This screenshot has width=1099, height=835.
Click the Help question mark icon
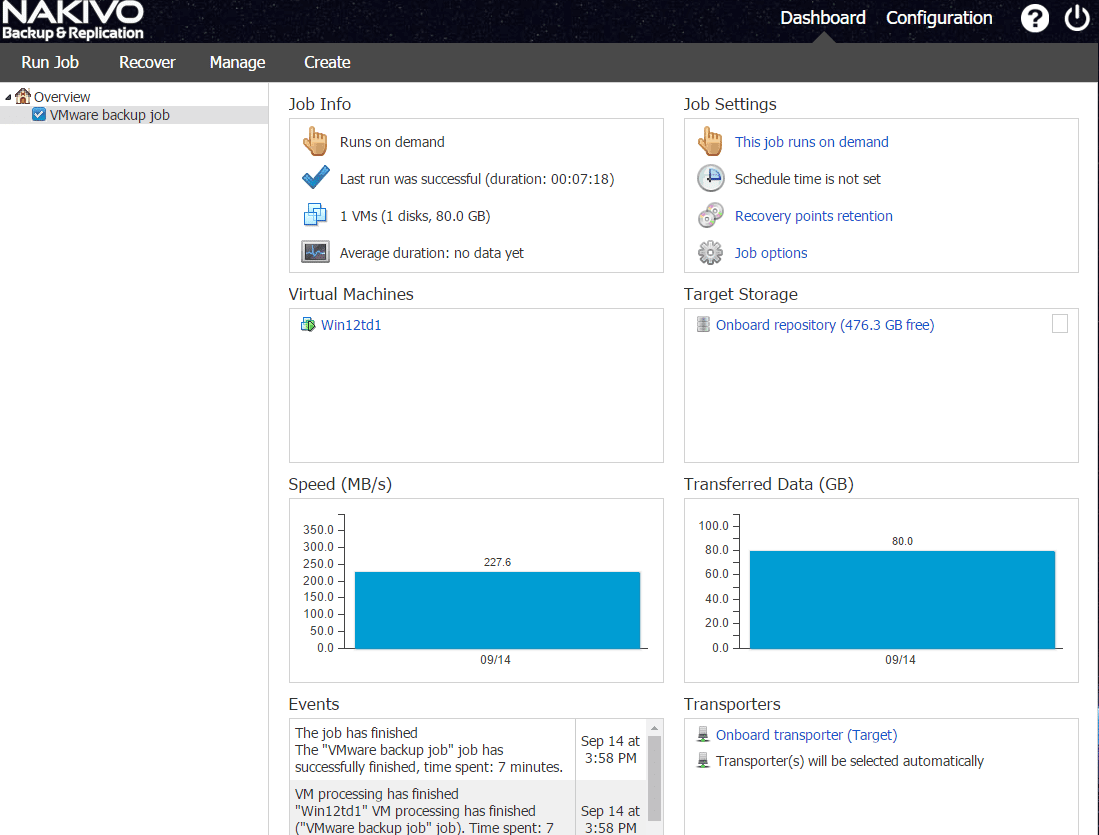[1034, 18]
